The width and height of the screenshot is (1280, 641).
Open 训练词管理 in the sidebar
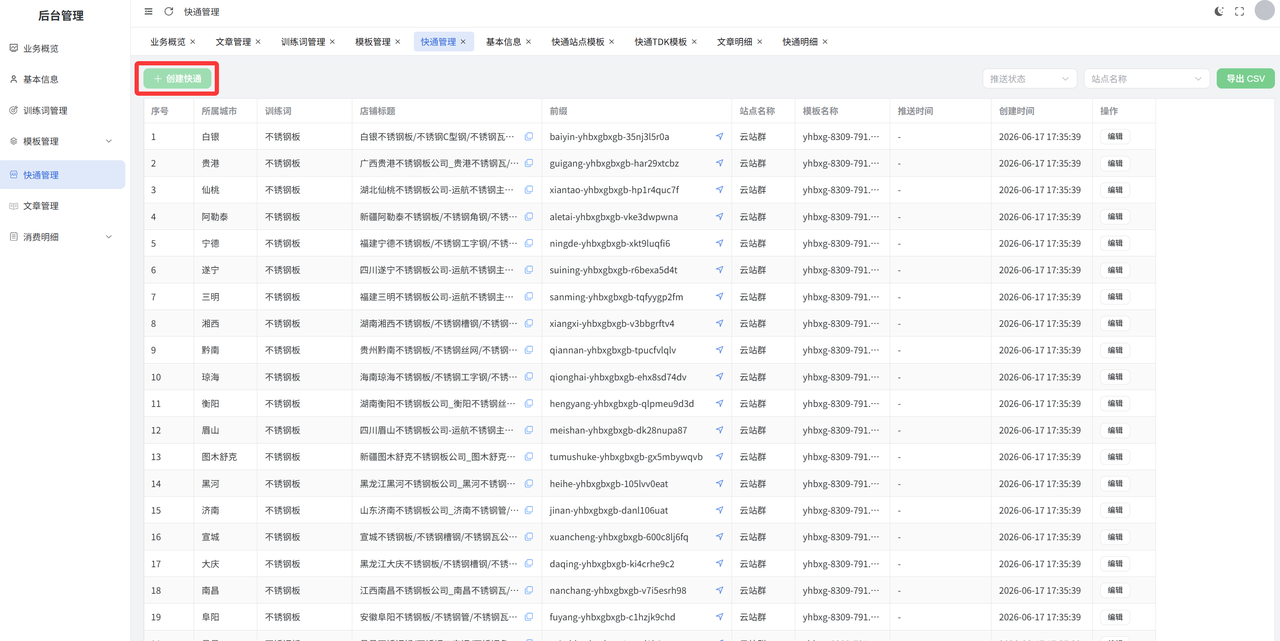(x=62, y=110)
